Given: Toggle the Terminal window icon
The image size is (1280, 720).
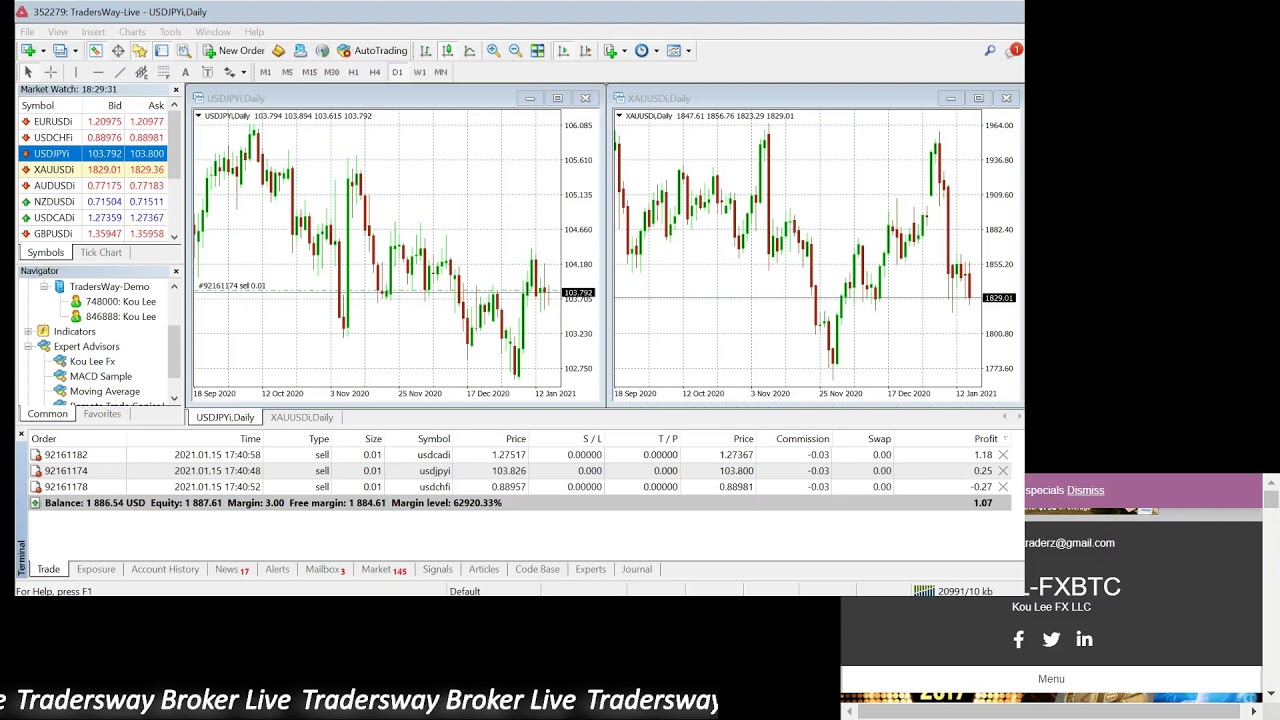Looking at the screenshot, I should [161, 50].
